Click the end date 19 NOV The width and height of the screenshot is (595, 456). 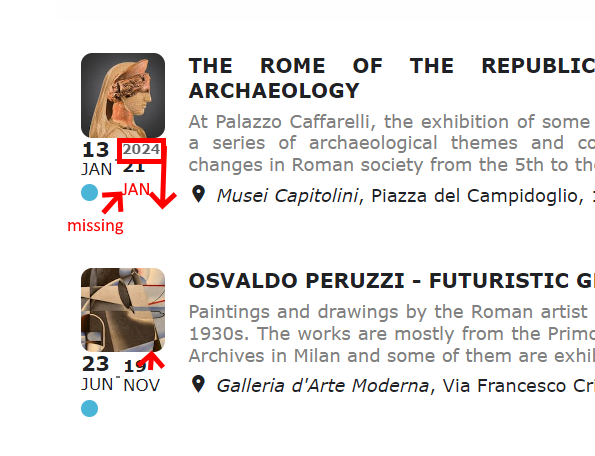142,376
